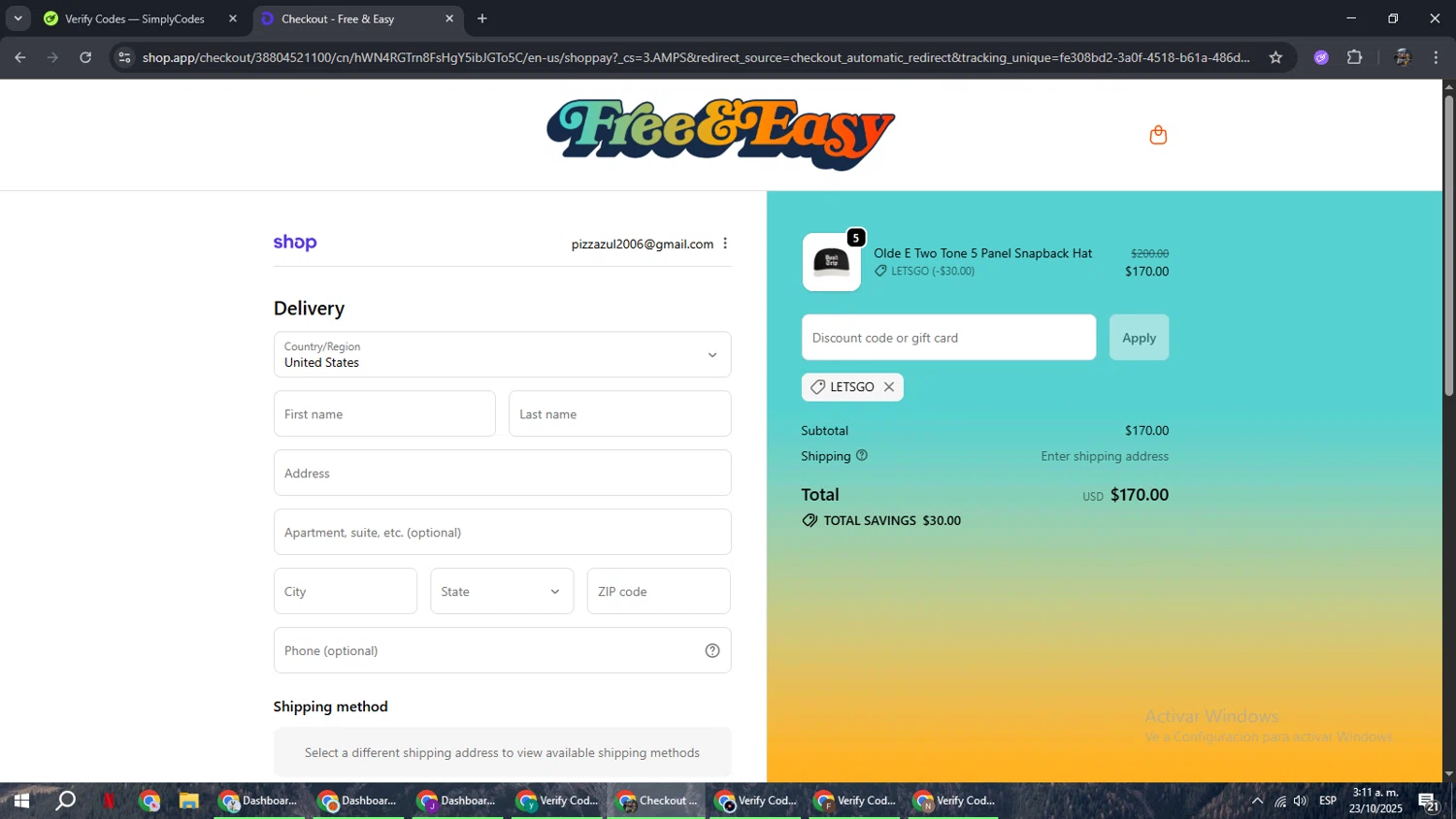Open a new browser tab
Screen dimensions: 1456x819
pos(482,18)
